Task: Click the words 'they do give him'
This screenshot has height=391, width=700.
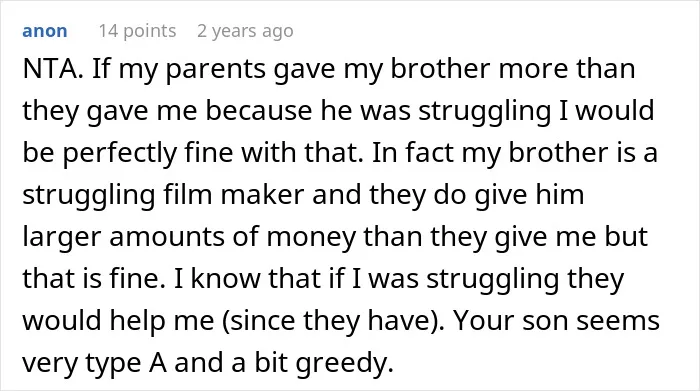Action: [x=477, y=195]
